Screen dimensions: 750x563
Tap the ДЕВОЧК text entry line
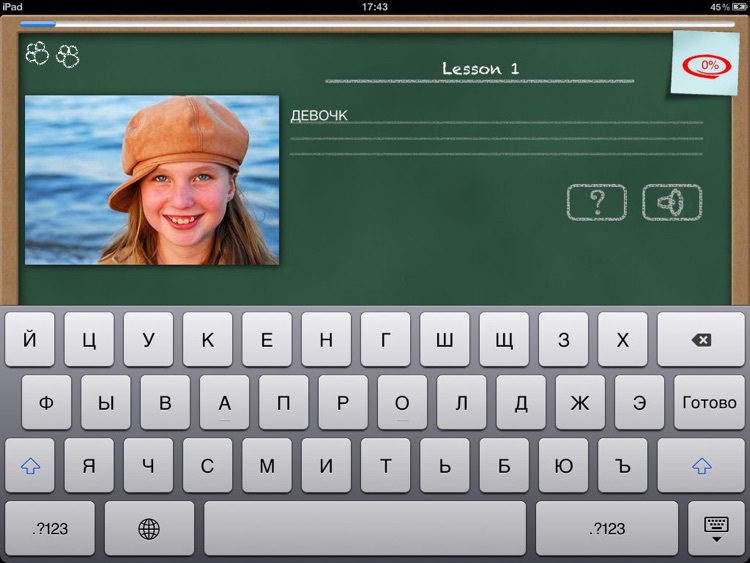tap(496, 116)
